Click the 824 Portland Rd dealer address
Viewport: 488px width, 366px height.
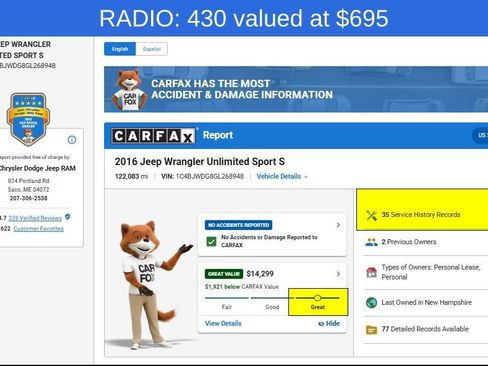[x=28, y=181]
